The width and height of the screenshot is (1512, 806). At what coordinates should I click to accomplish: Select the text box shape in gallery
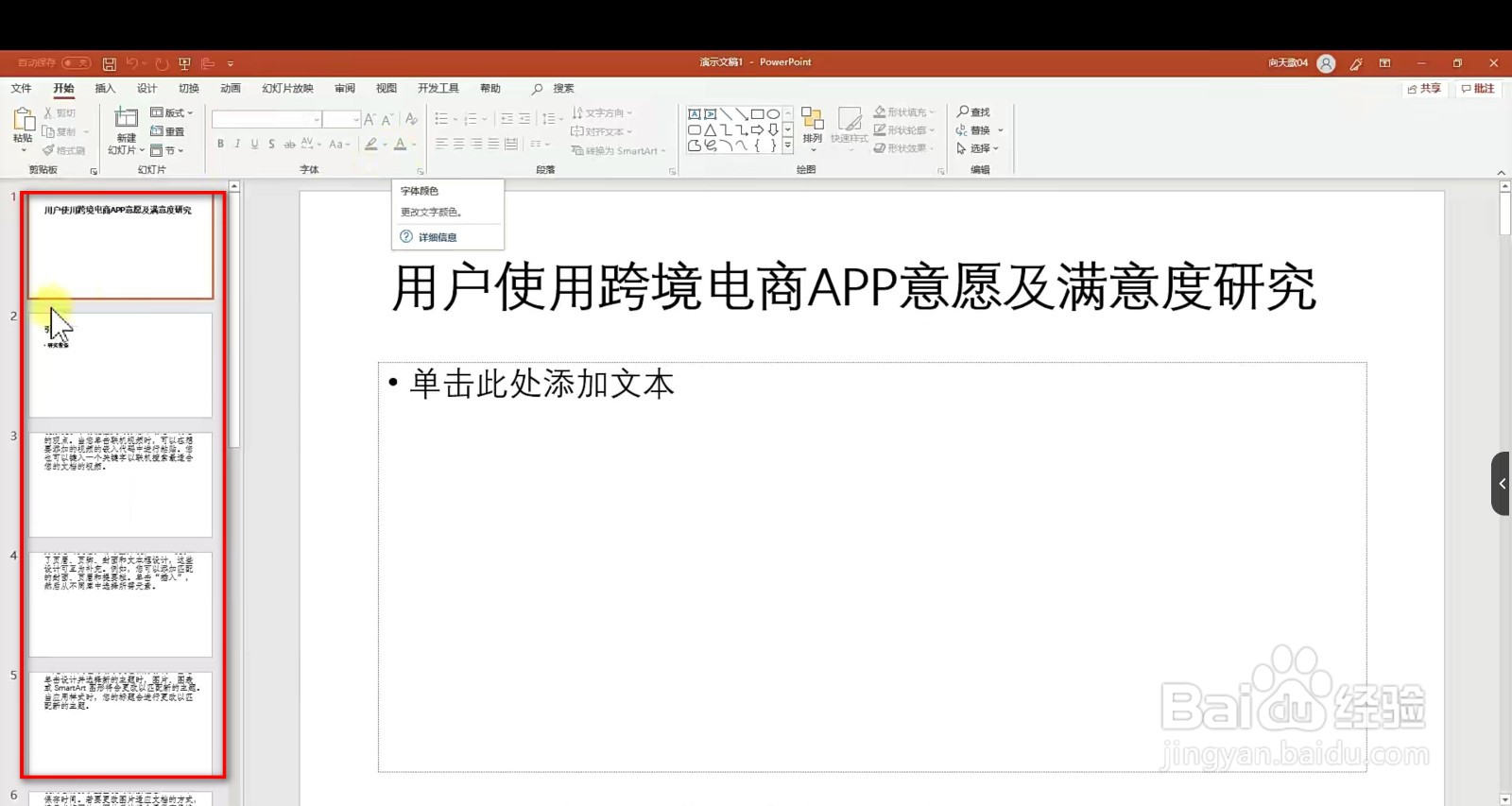coord(695,113)
